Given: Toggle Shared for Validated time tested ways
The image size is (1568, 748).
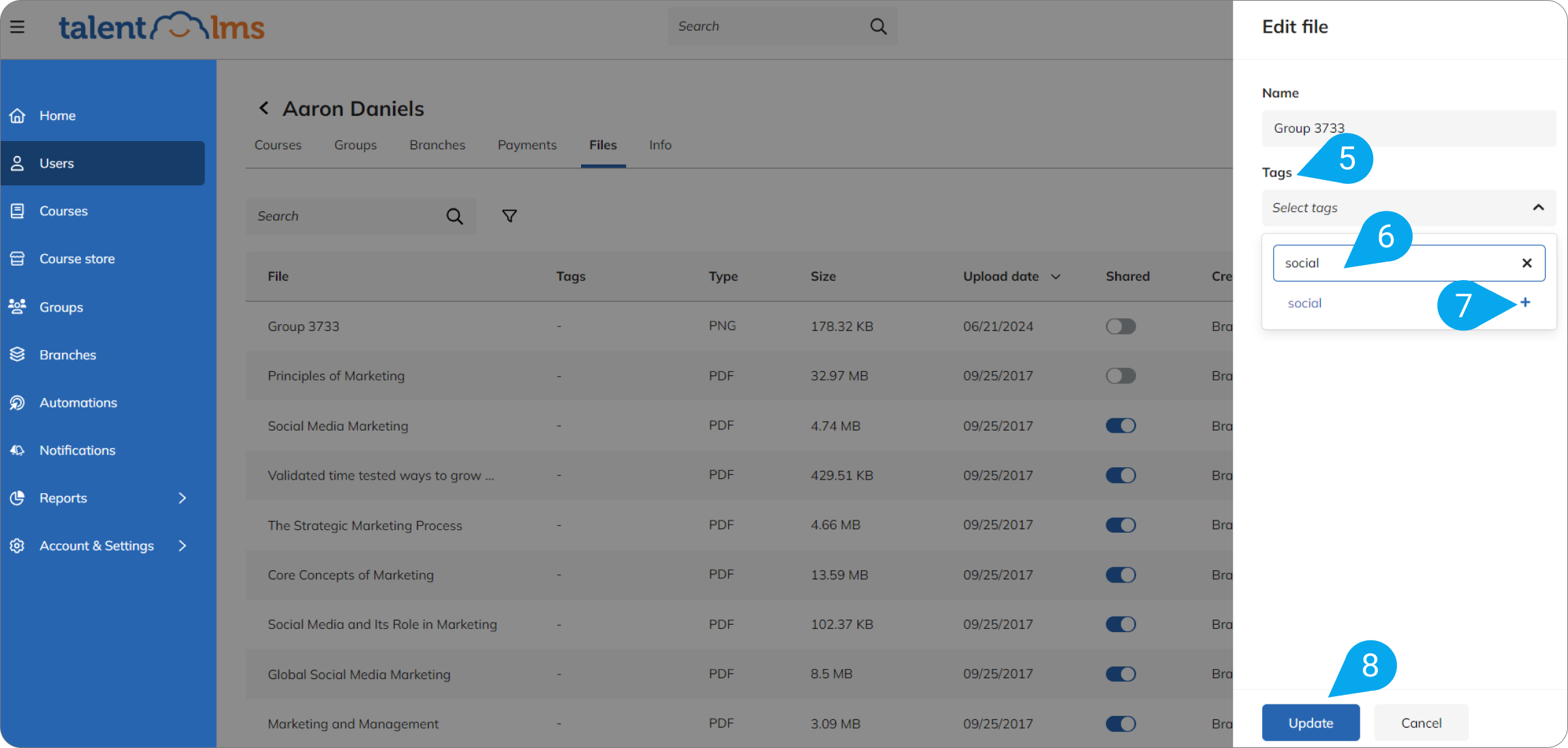Looking at the screenshot, I should pyautogui.click(x=1120, y=476).
